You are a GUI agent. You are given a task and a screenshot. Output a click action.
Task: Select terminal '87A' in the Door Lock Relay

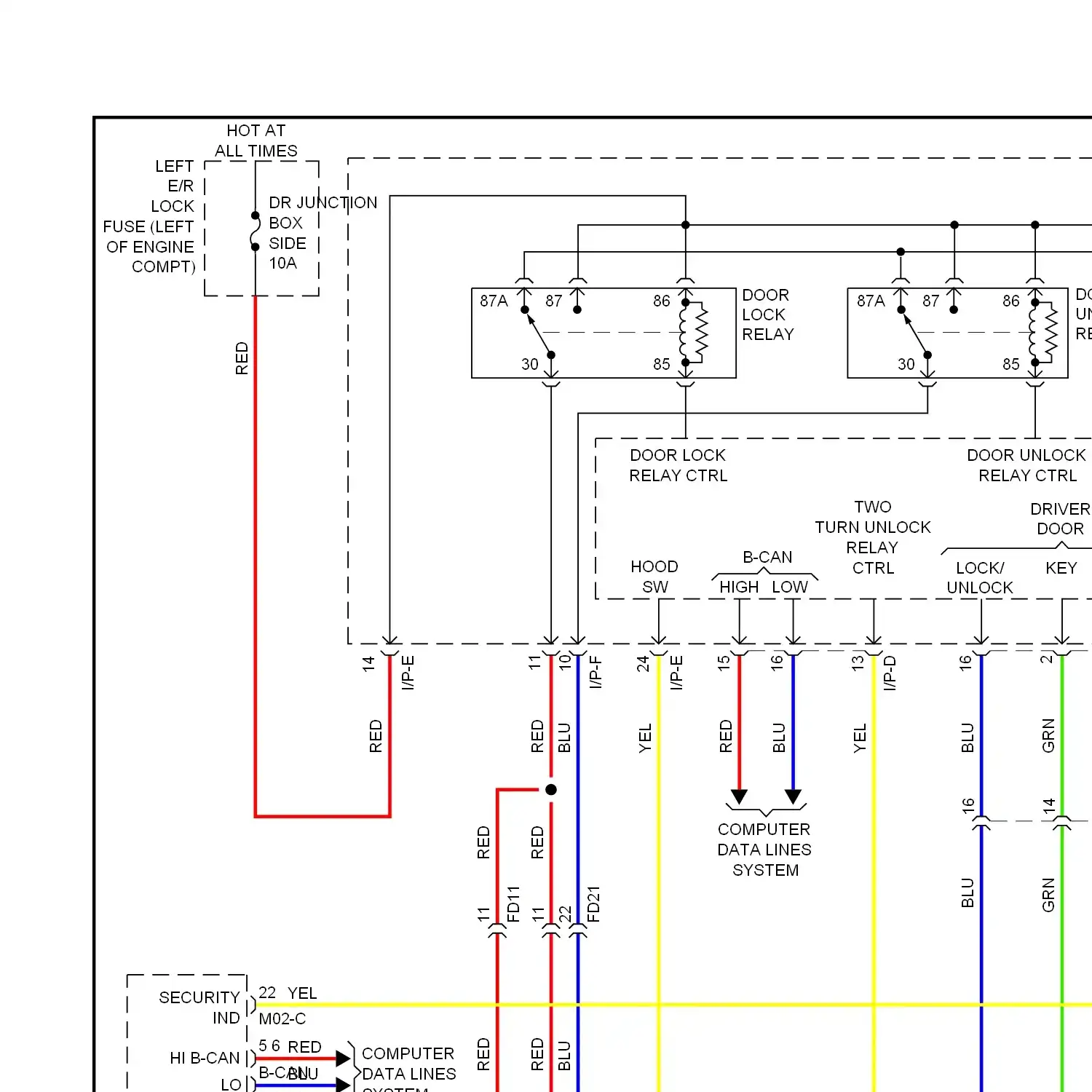(494, 301)
